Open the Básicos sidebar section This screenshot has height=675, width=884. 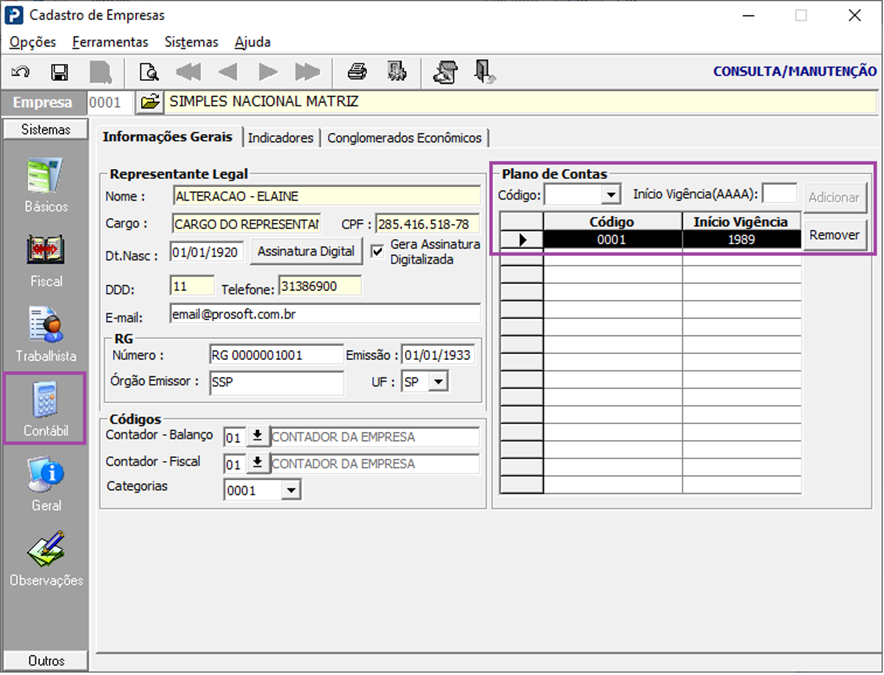(x=46, y=186)
